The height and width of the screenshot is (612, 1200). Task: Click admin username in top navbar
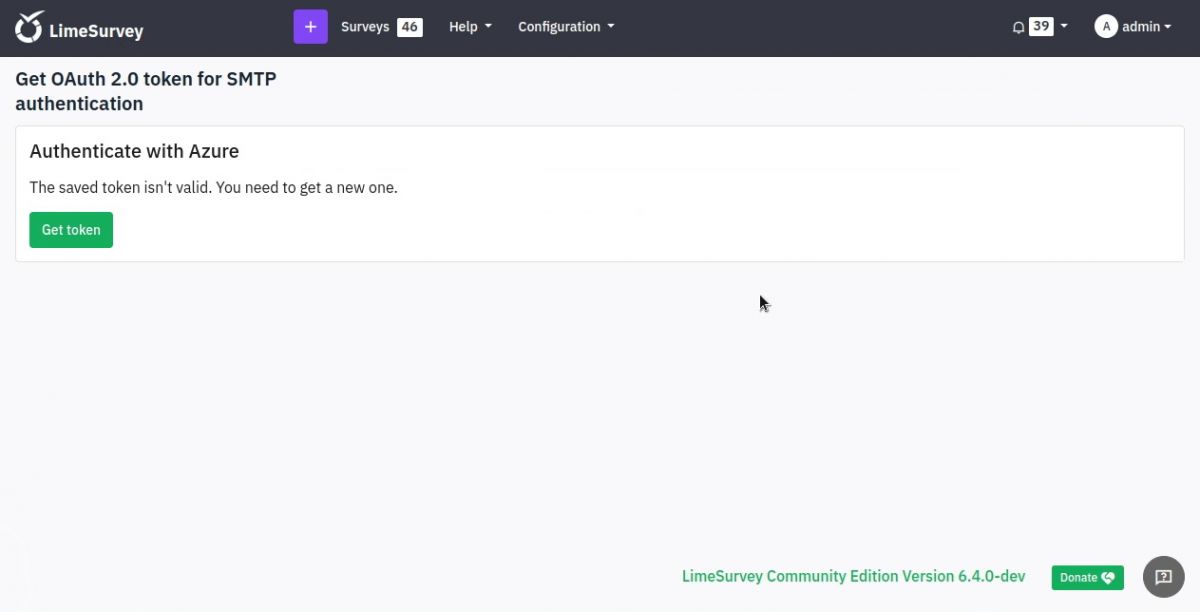[x=1143, y=26]
